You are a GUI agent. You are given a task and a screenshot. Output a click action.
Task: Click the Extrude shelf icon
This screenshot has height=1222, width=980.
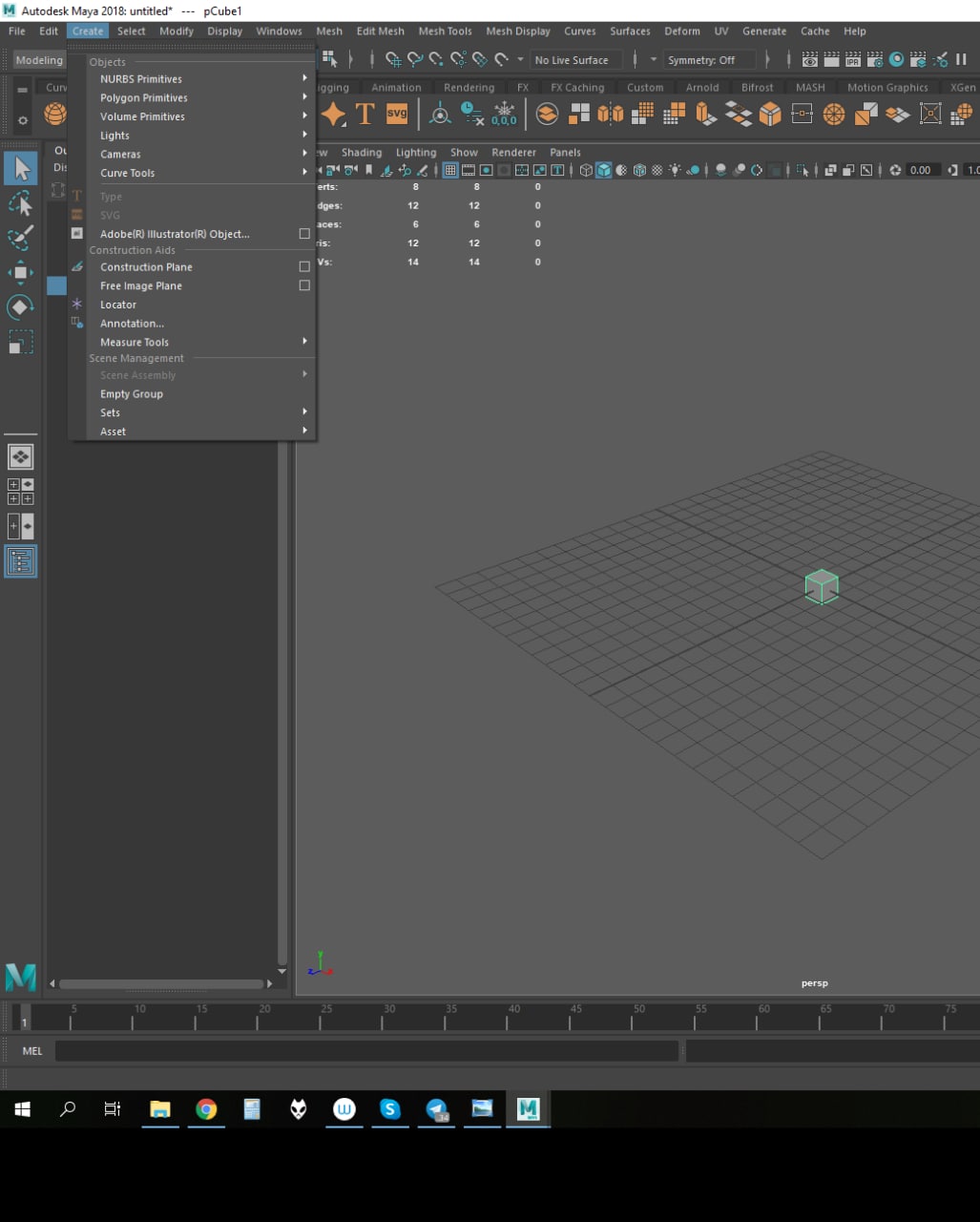click(x=706, y=115)
